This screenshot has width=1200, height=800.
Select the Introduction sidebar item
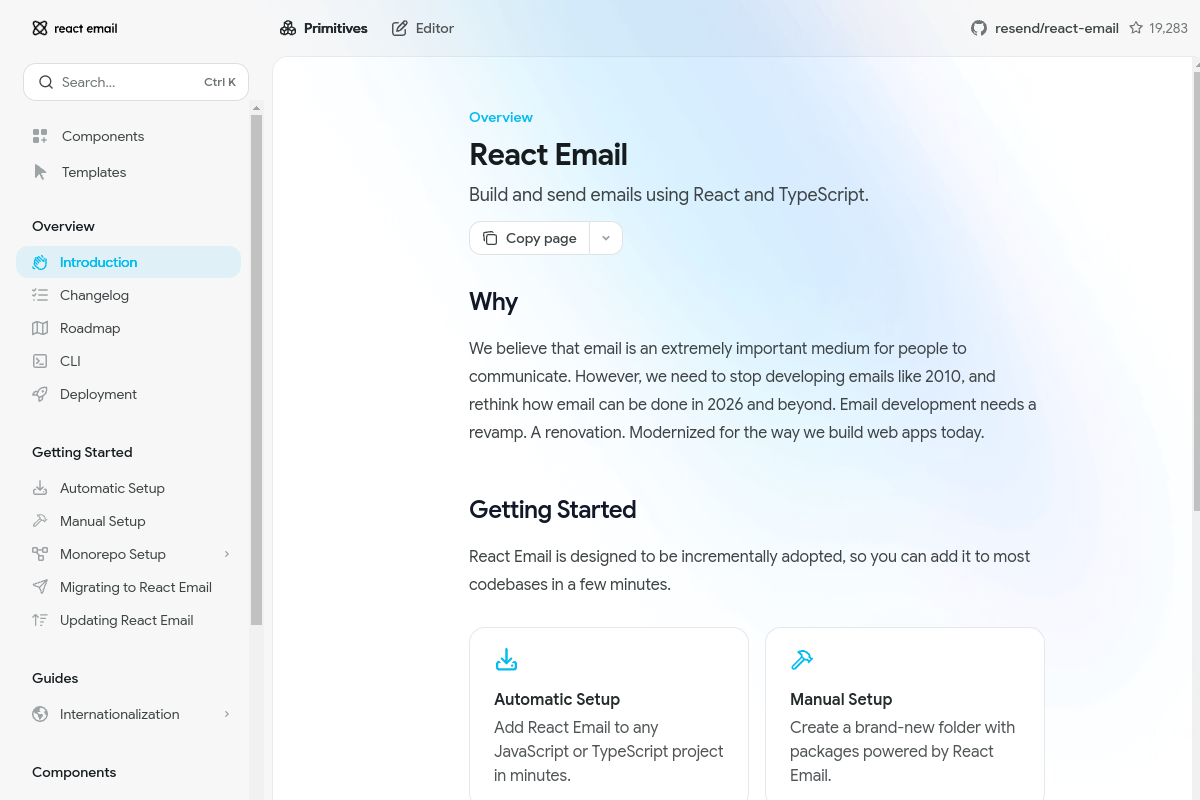coord(128,262)
